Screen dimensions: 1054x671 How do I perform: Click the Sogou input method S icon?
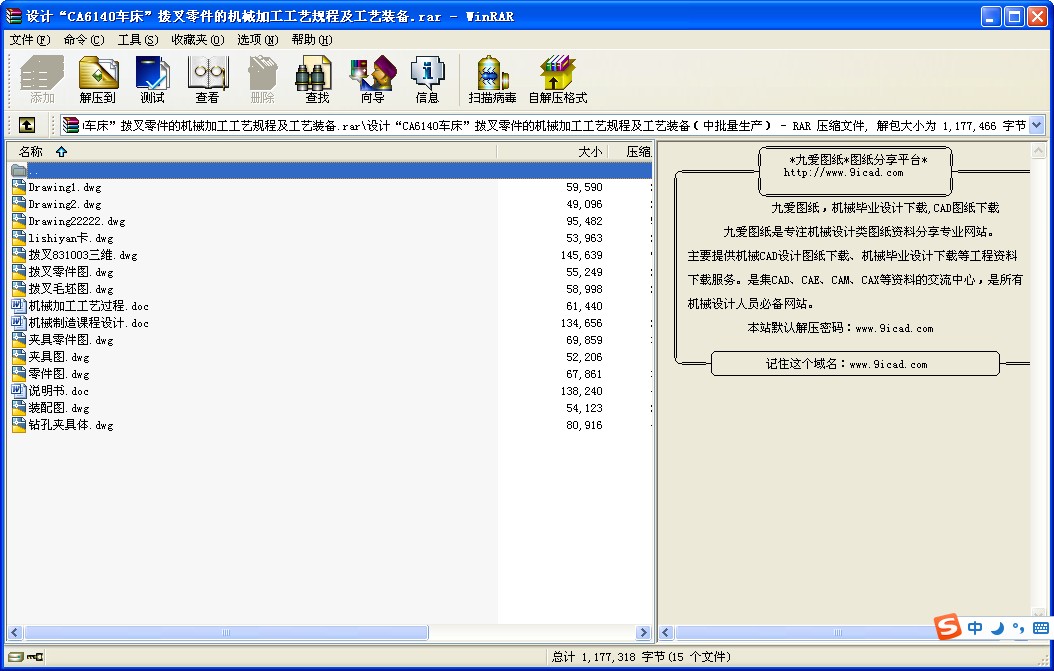click(948, 627)
